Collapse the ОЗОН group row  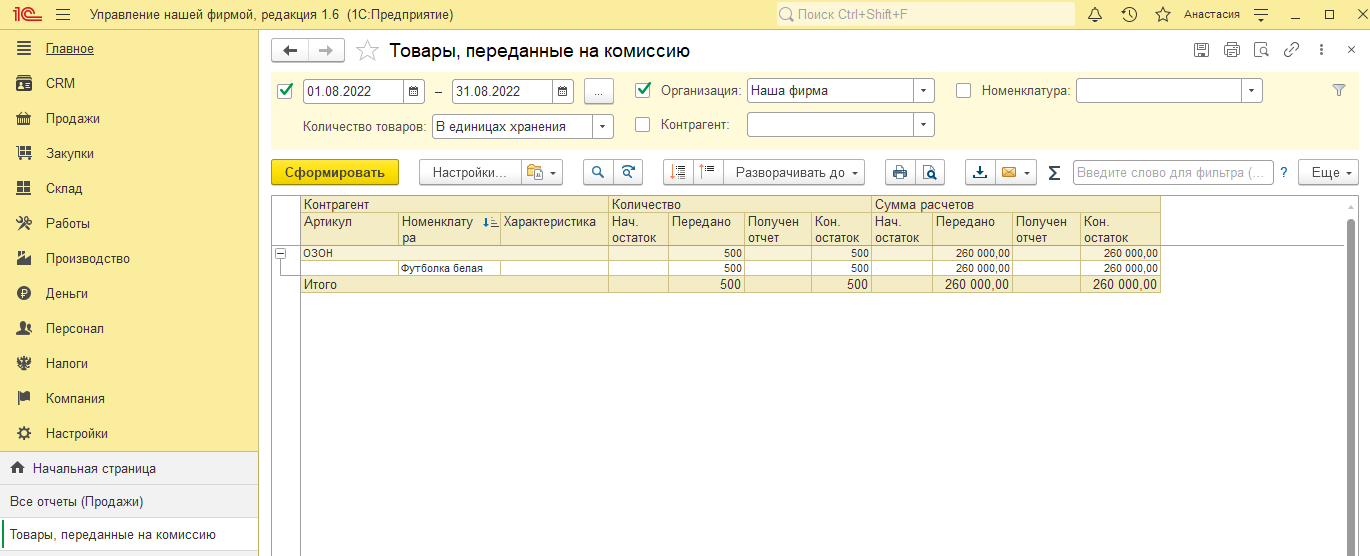281,254
